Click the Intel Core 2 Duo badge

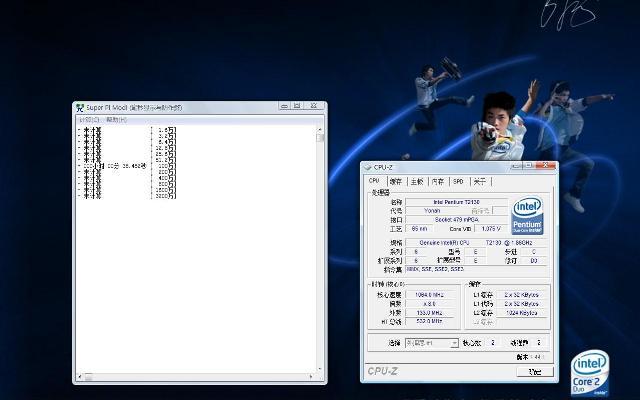[589, 371]
